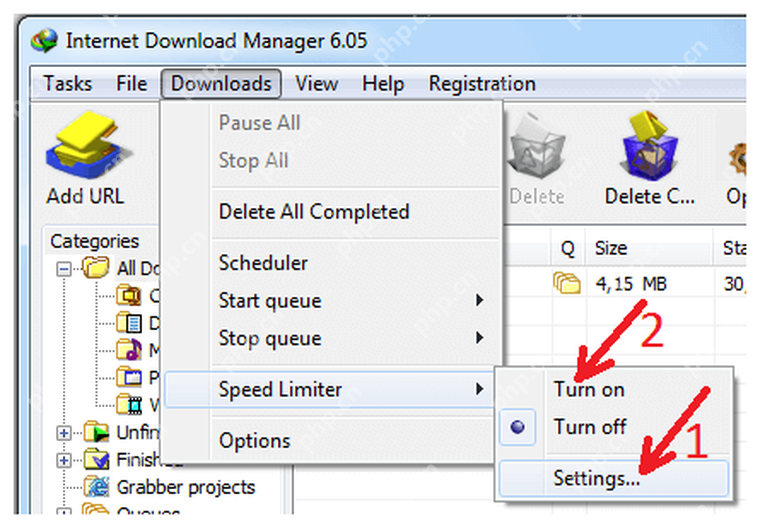Select the All Downloads folder icon
Screen dimensions: 760x528
coord(95,268)
